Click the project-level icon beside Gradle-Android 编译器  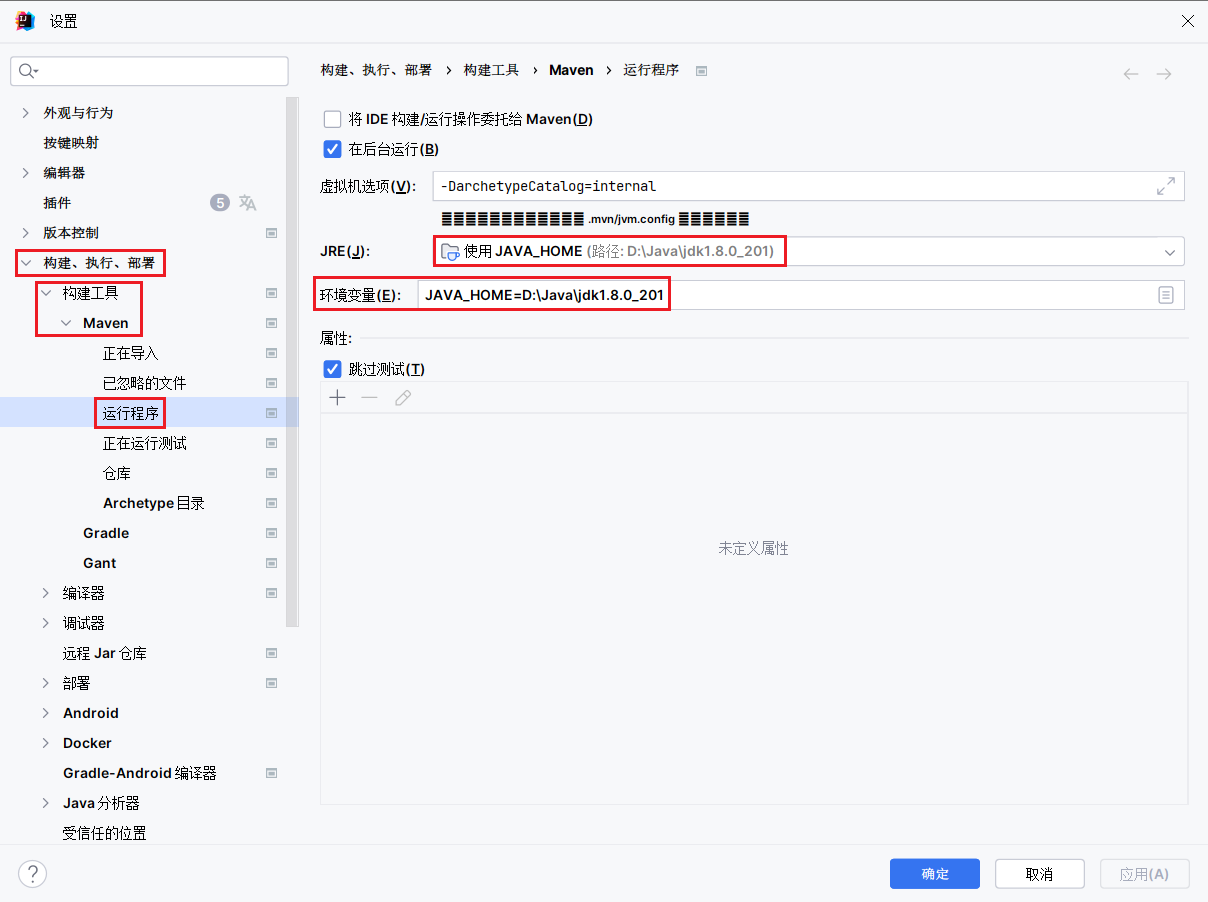coord(271,773)
